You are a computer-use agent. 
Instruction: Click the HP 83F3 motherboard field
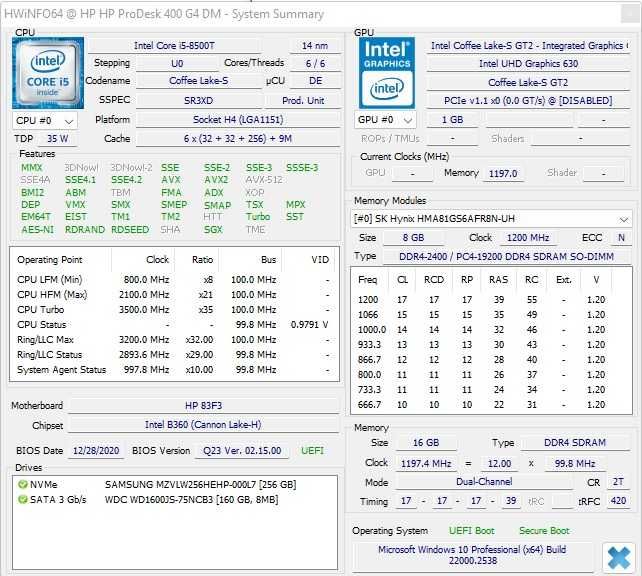point(203,406)
